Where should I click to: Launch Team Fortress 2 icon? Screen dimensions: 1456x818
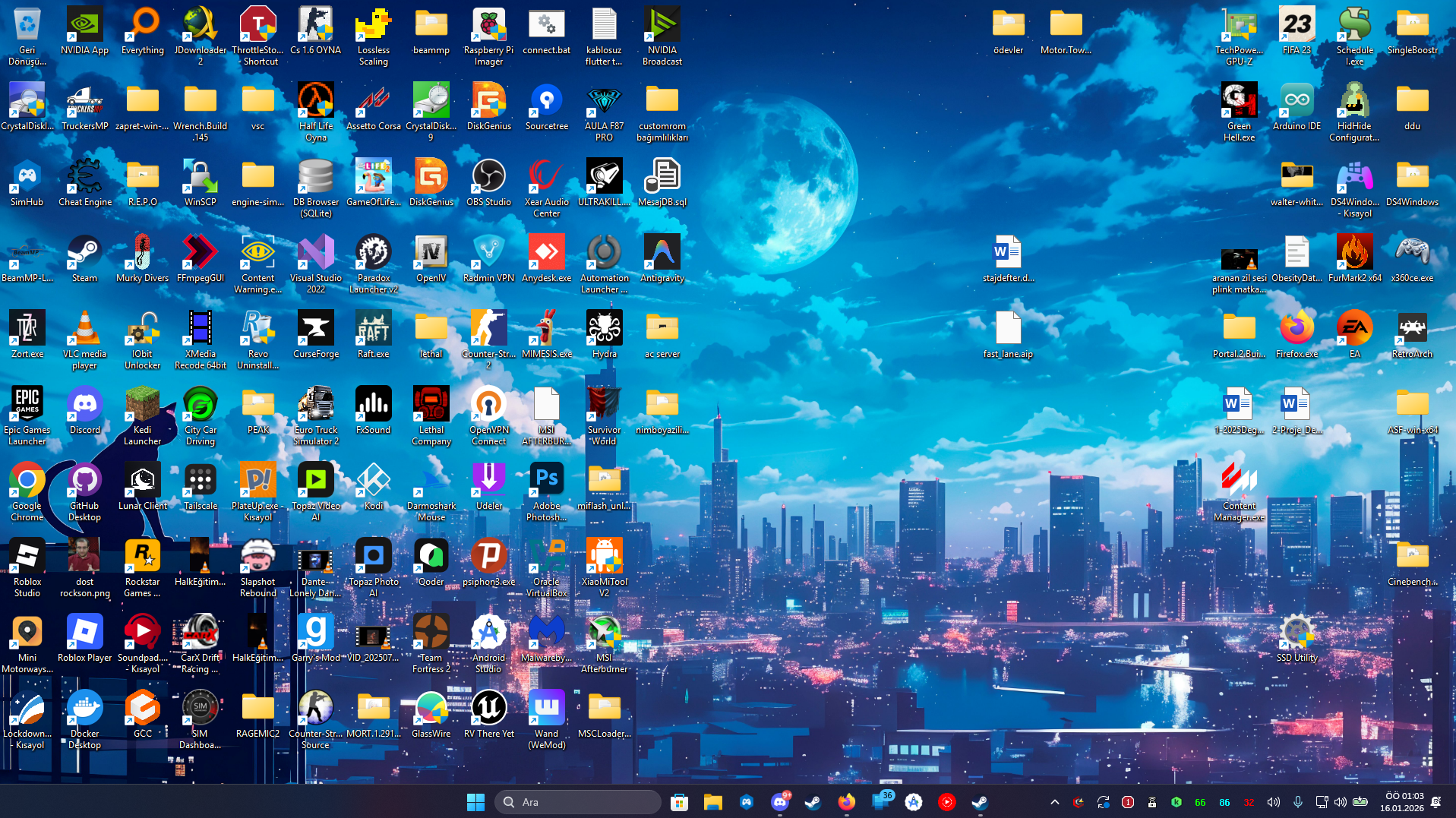coord(431,643)
